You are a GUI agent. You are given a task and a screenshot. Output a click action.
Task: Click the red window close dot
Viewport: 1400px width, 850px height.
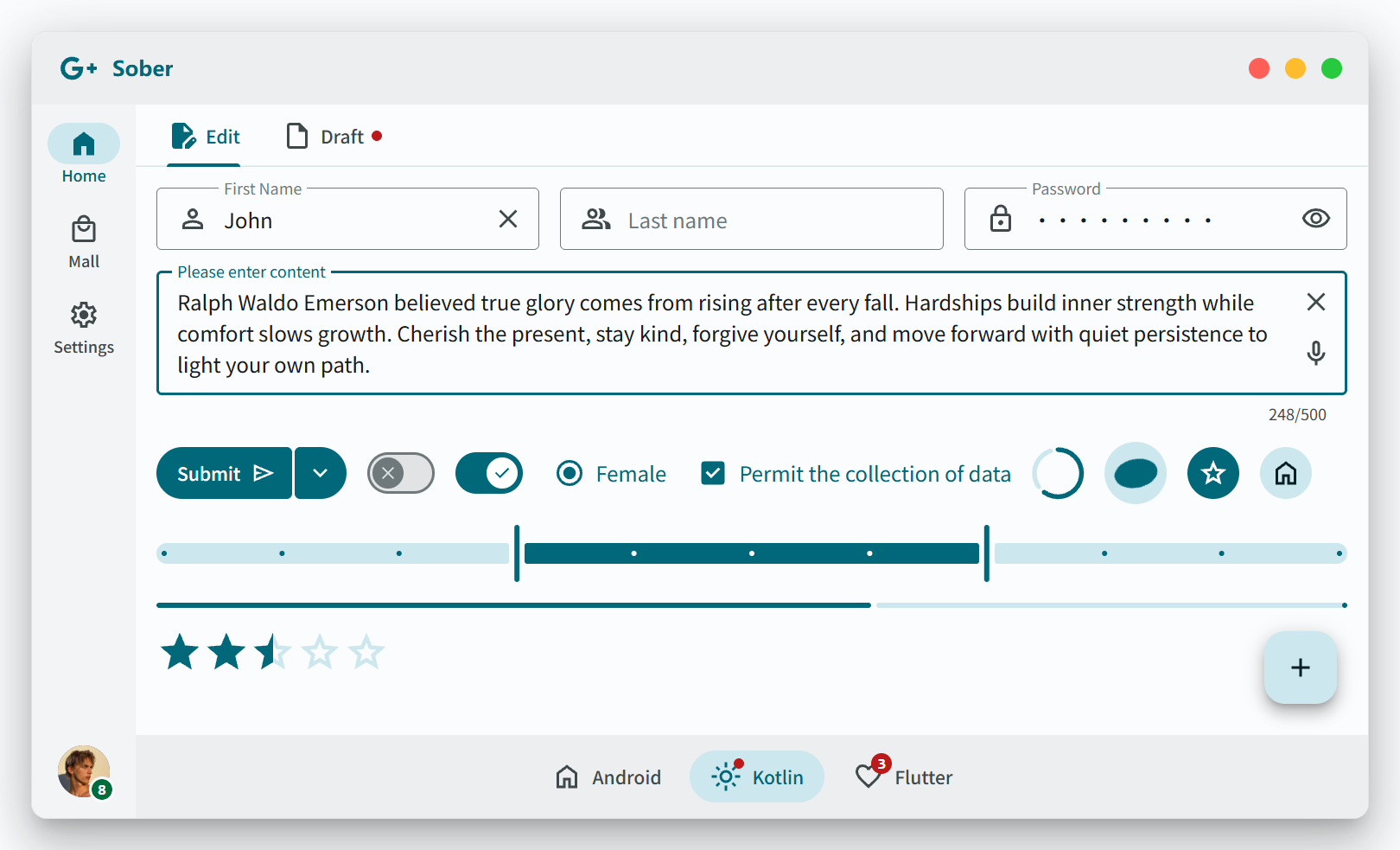[x=1259, y=68]
